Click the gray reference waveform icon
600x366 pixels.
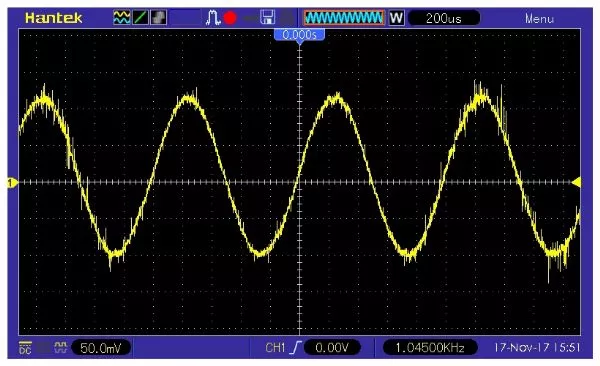click(x=158, y=18)
